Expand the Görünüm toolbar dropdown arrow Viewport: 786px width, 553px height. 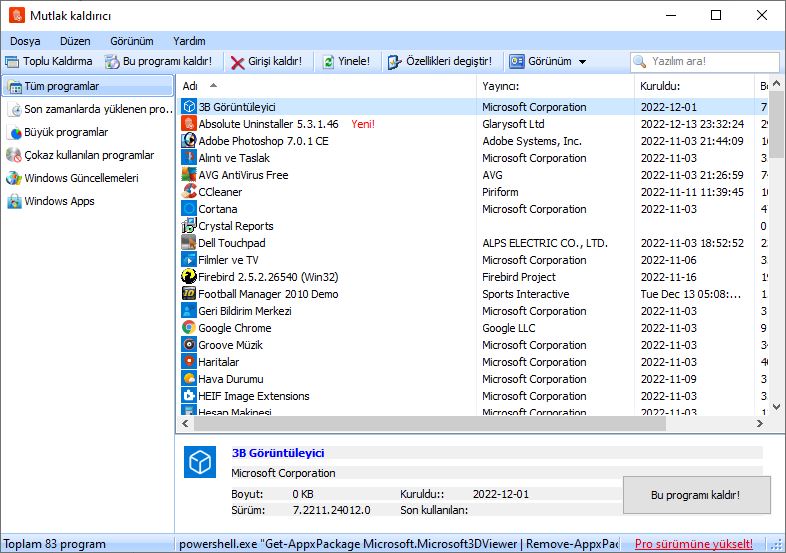pos(582,62)
